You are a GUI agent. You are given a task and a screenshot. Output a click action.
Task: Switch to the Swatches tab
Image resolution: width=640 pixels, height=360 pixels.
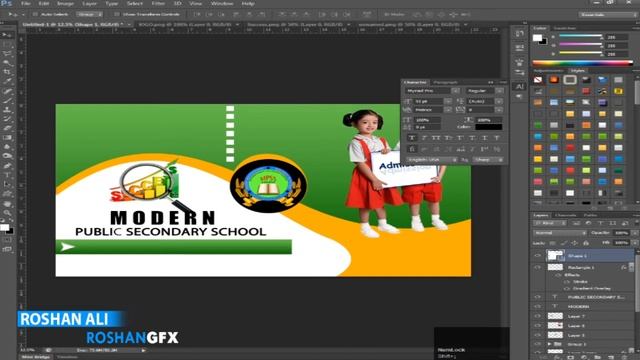click(x=564, y=28)
